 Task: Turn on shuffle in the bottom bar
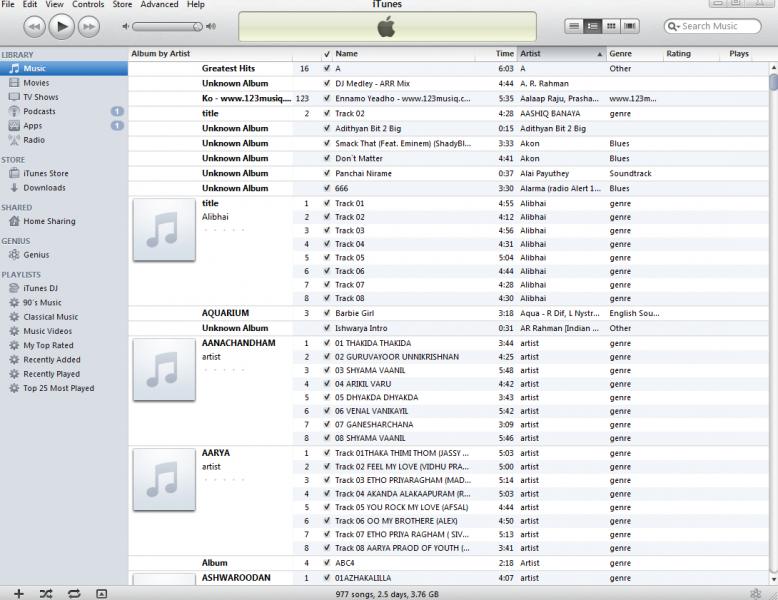(x=46, y=593)
